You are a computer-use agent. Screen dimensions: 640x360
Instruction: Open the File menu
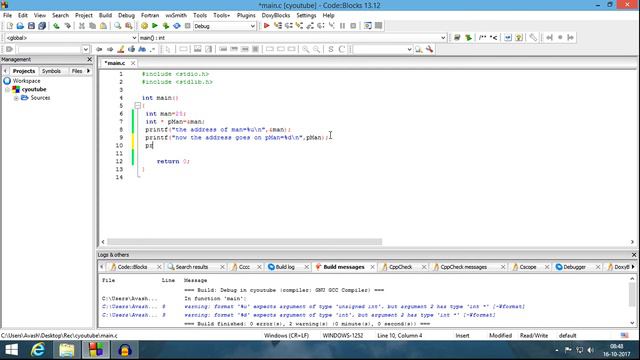7,15
